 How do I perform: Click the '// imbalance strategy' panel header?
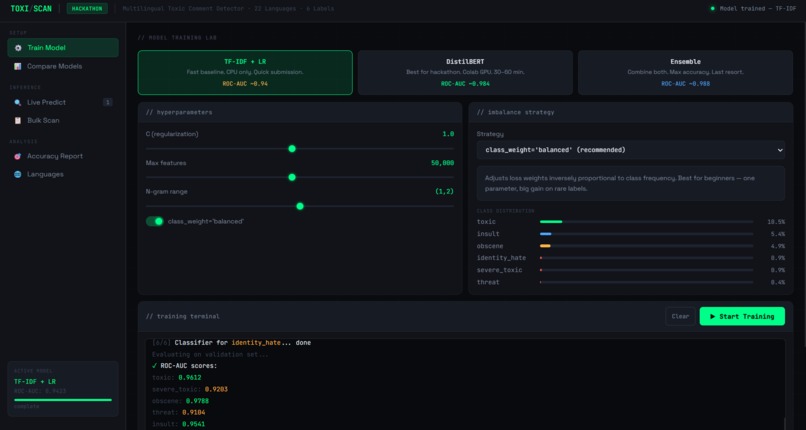click(631, 112)
